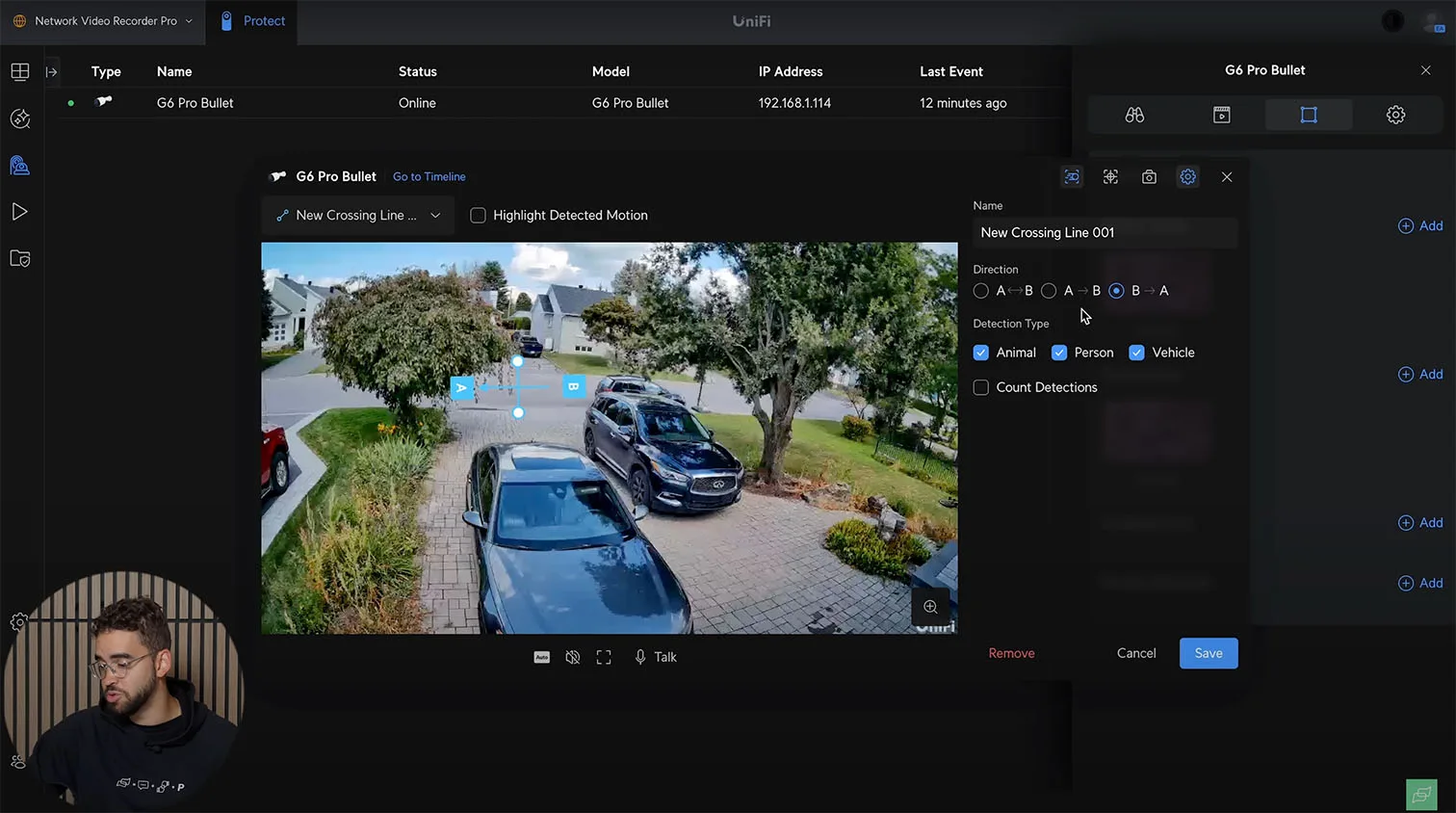Click the Type column header

pyautogui.click(x=106, y=71)
